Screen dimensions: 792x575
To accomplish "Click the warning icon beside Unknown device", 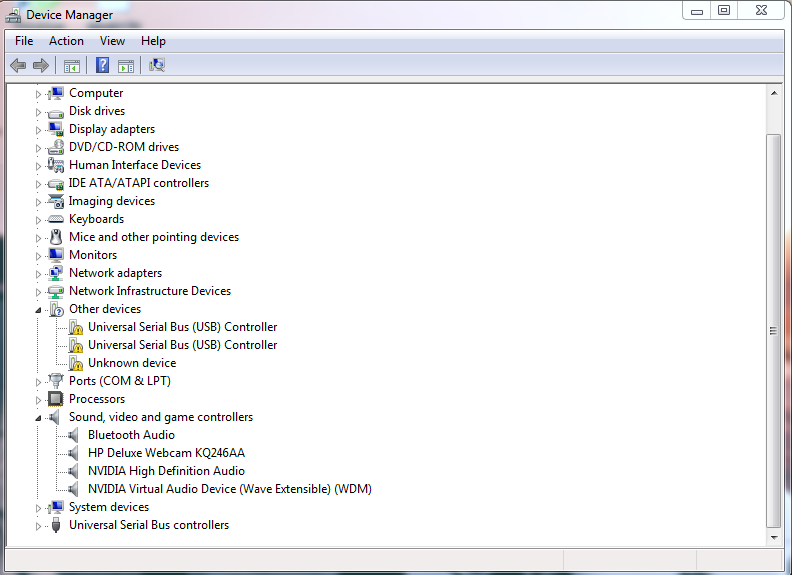I will [x=76, y=363].
